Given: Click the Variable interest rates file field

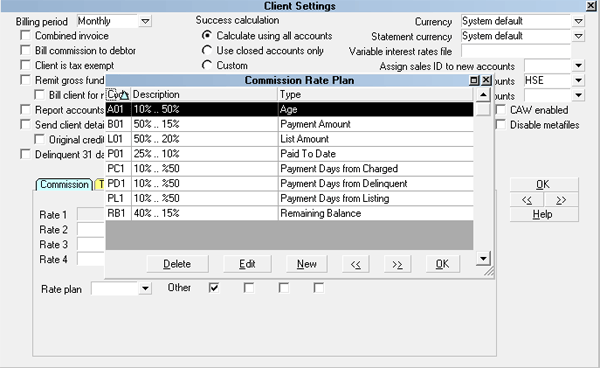Looking at the screenshot, I should point(516,51).
